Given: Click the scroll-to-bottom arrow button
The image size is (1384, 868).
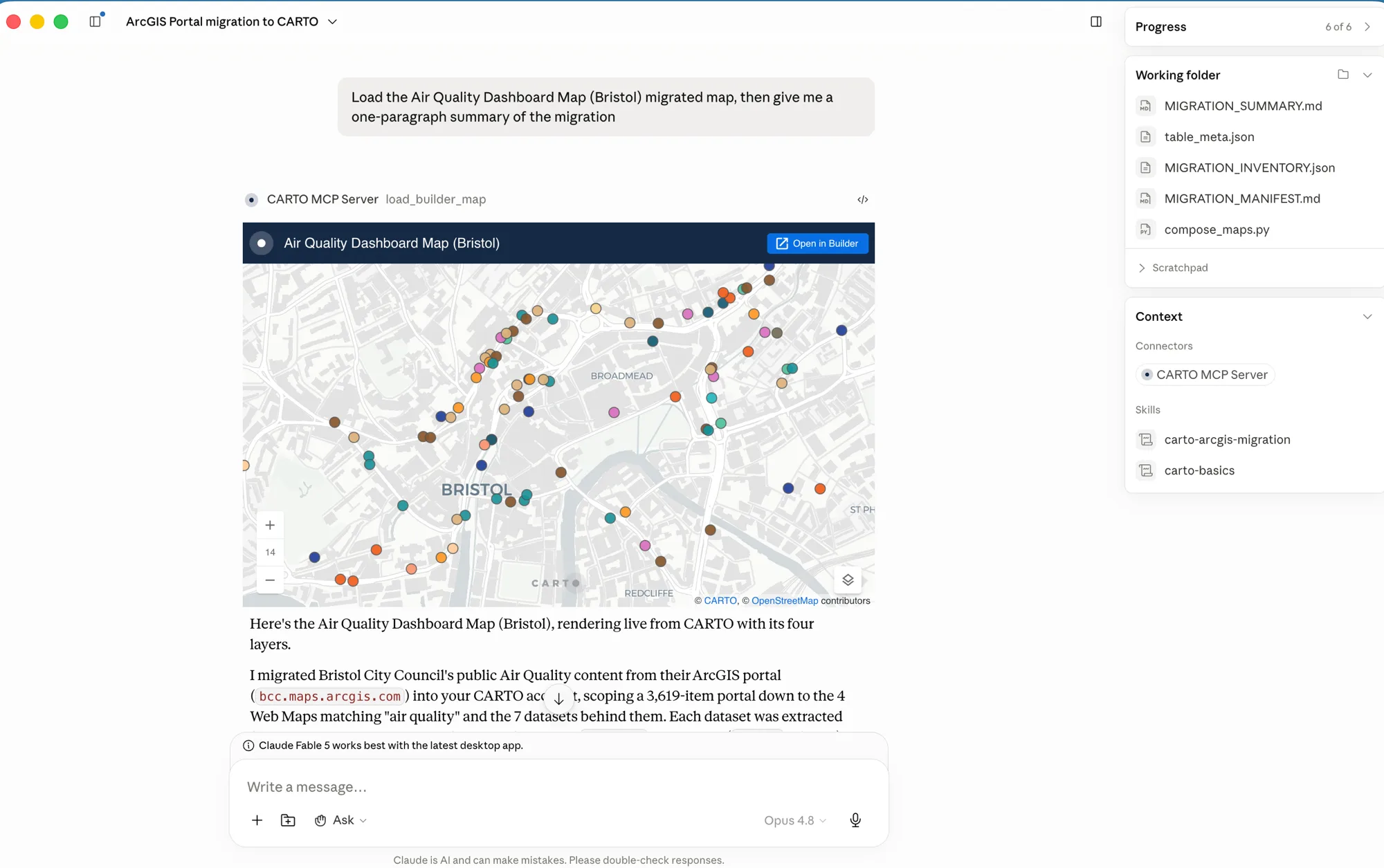Looking at the screenshot, I should tap(558, 699).
